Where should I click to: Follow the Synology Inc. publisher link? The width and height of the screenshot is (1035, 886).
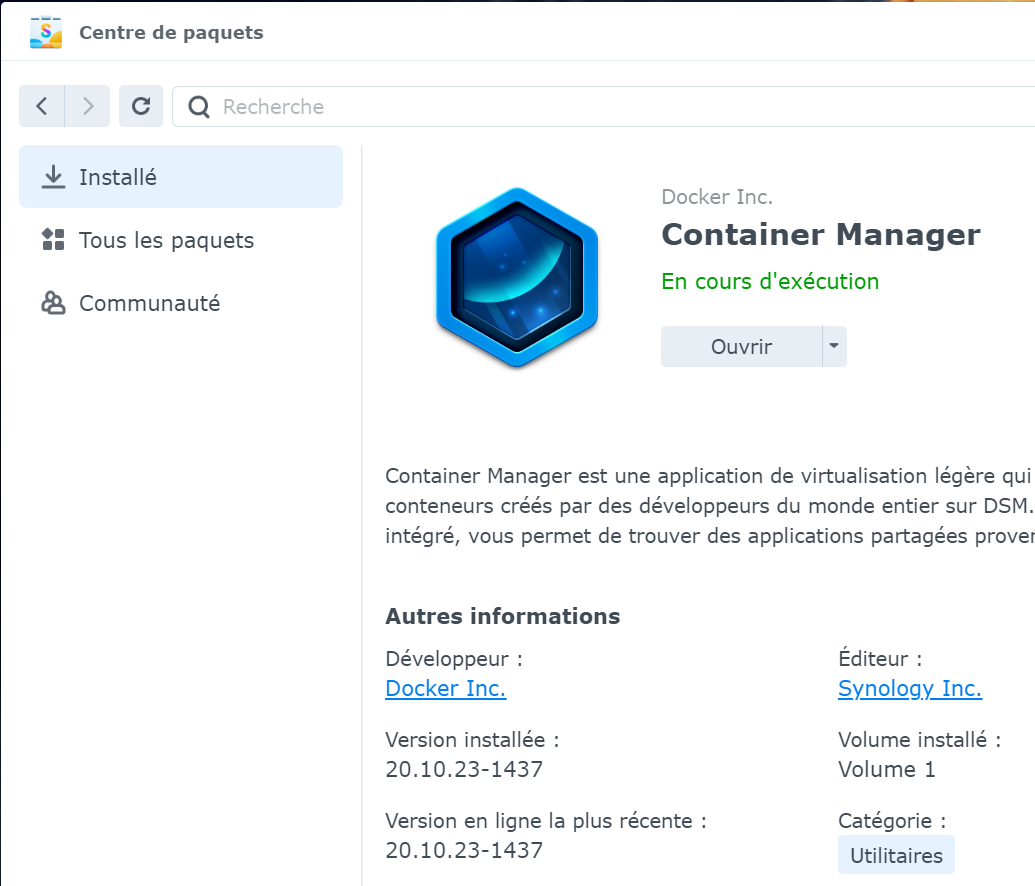910,689
